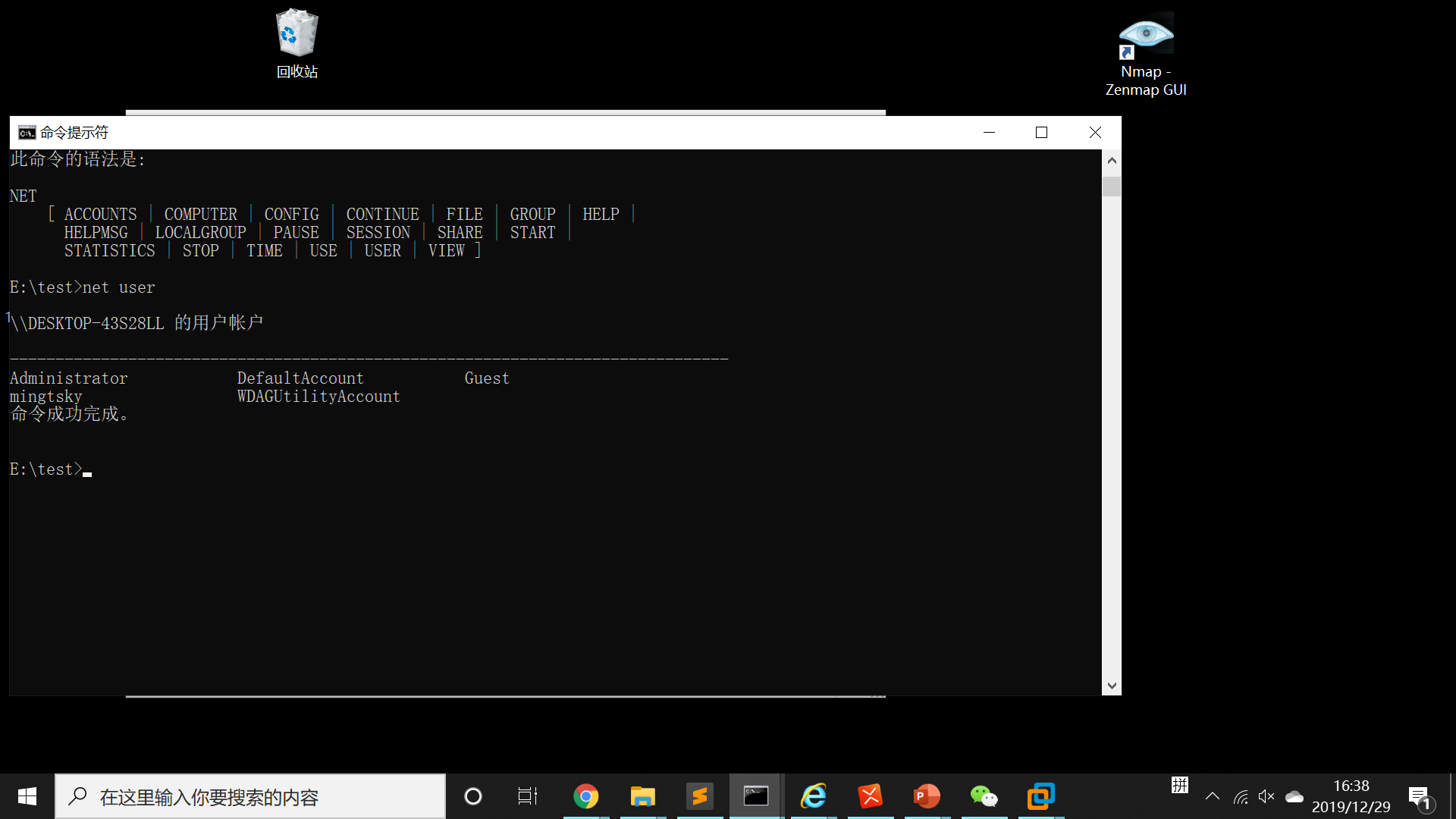Open Sublime Text from taskbar
Image resolution: width=1456 pixels, height=819 pixels.
pos(699,796)
